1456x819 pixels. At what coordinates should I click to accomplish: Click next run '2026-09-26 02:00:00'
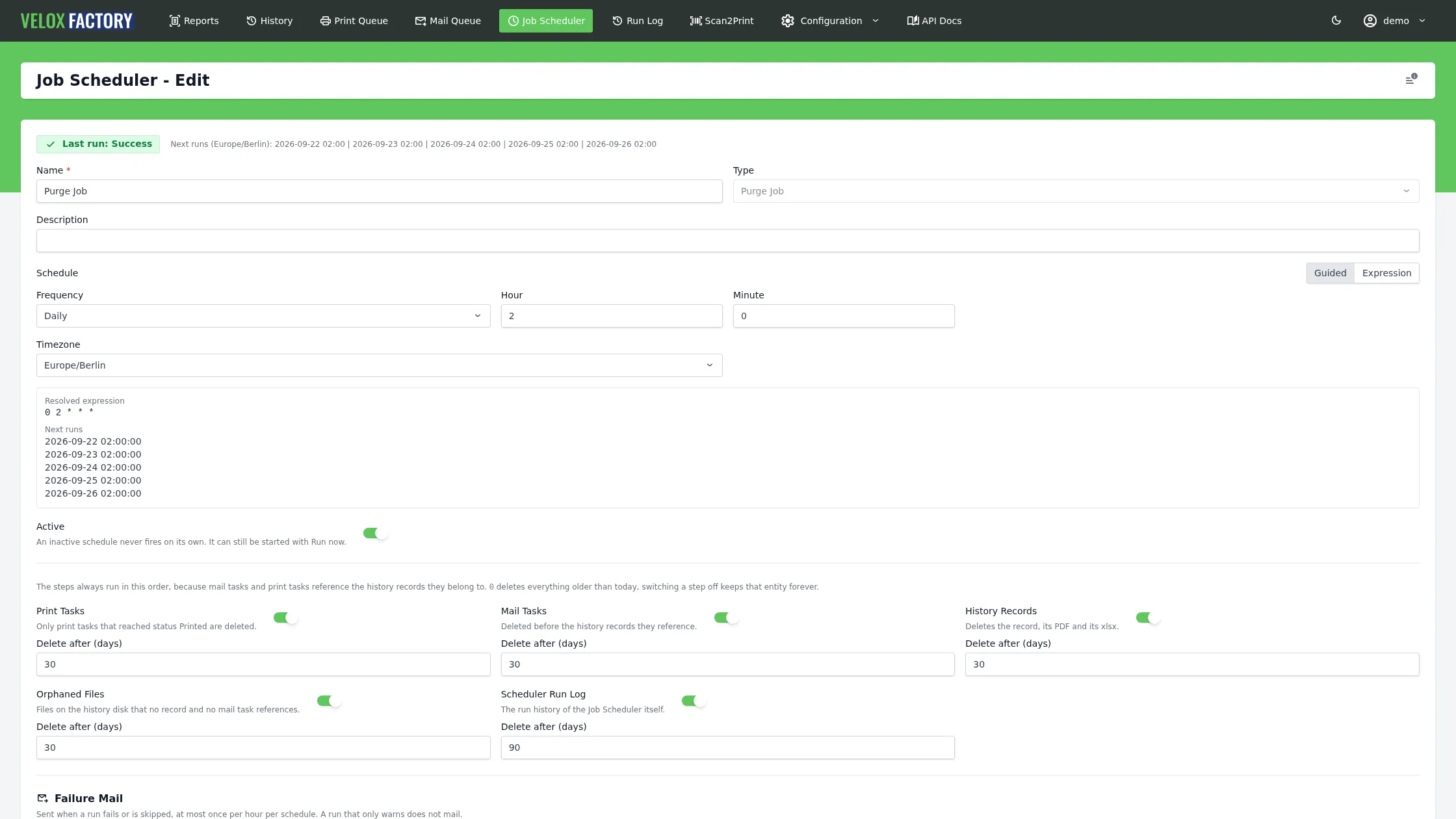(x=93, y=493)
